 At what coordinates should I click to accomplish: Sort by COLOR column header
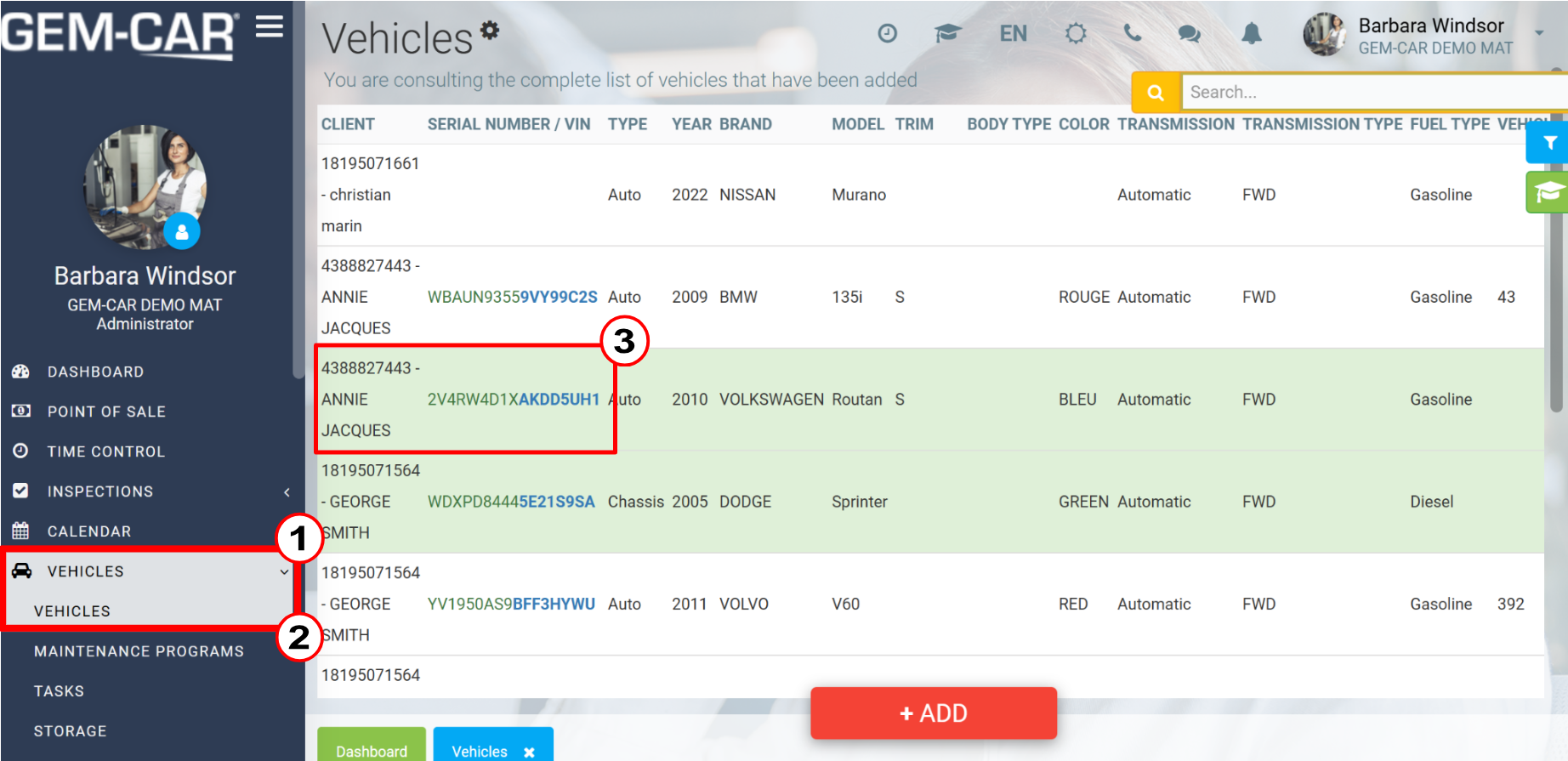tap(1084, 124)
